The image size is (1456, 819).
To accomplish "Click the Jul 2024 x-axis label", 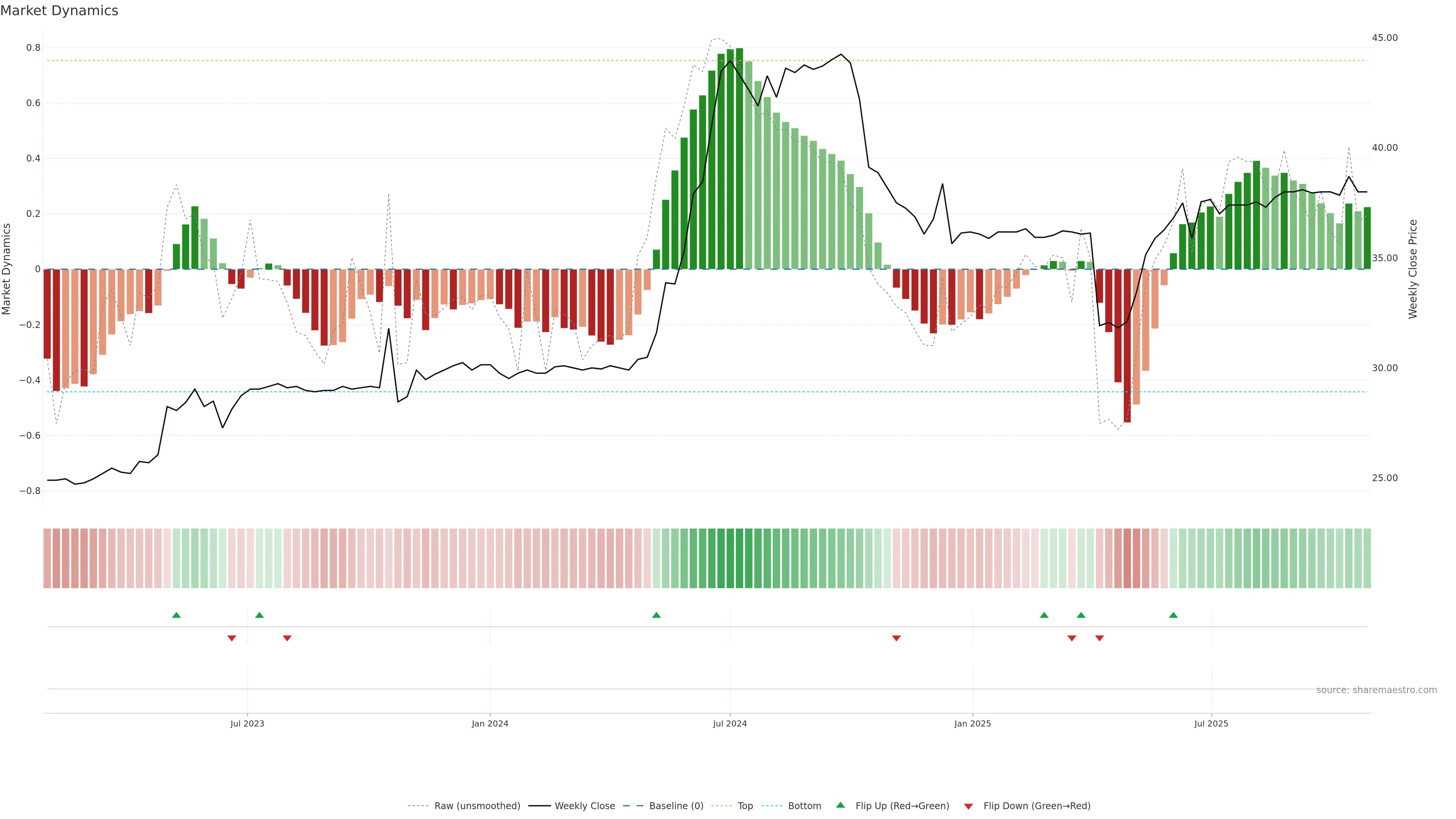I will point(730,723).
